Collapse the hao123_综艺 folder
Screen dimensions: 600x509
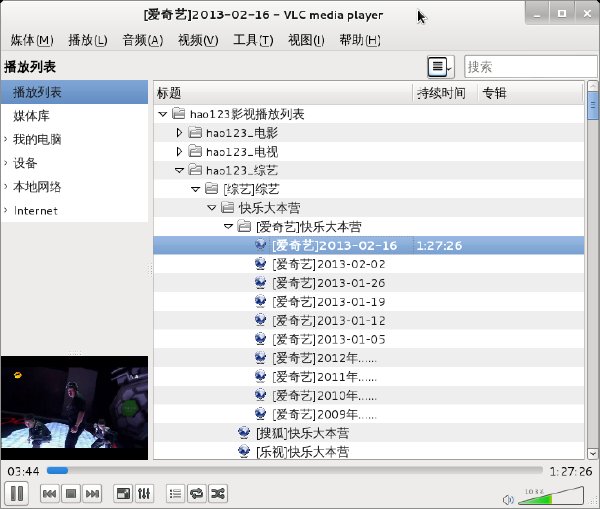(179, 170)
